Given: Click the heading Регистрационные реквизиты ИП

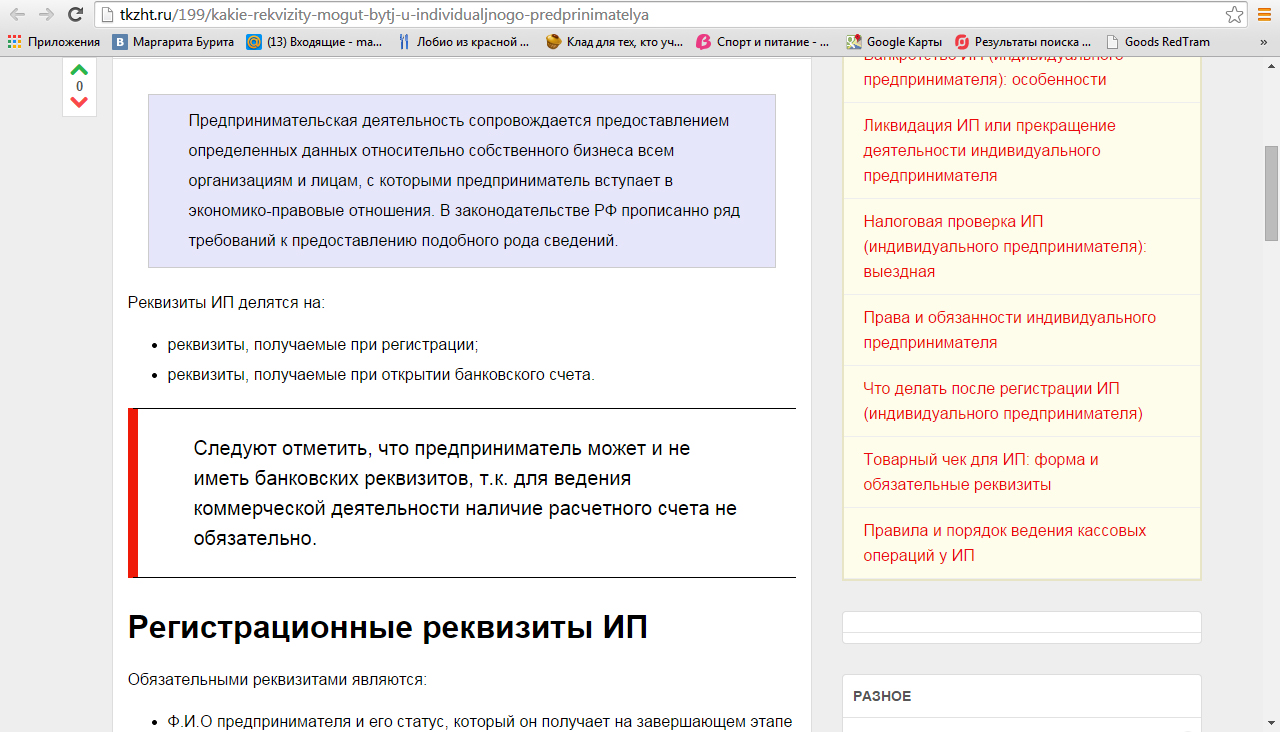Looking at the screenshot, I should (388, 627).
